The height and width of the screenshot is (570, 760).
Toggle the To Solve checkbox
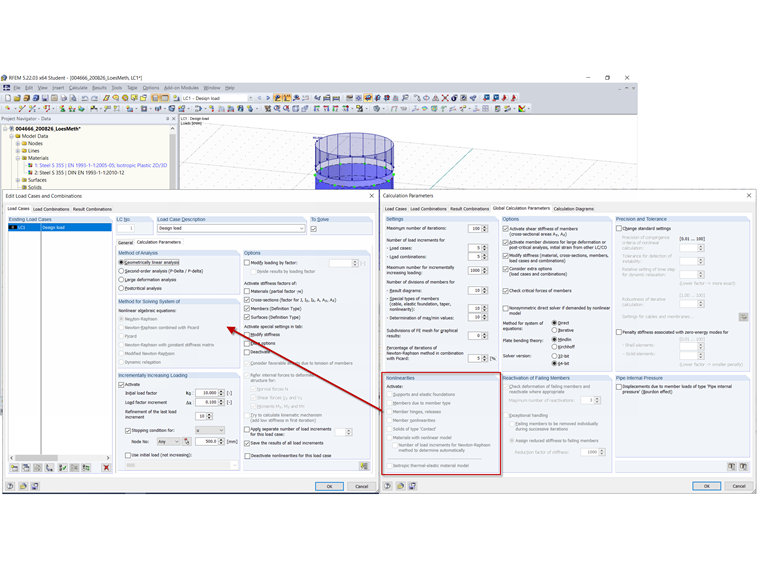[314, 229]
